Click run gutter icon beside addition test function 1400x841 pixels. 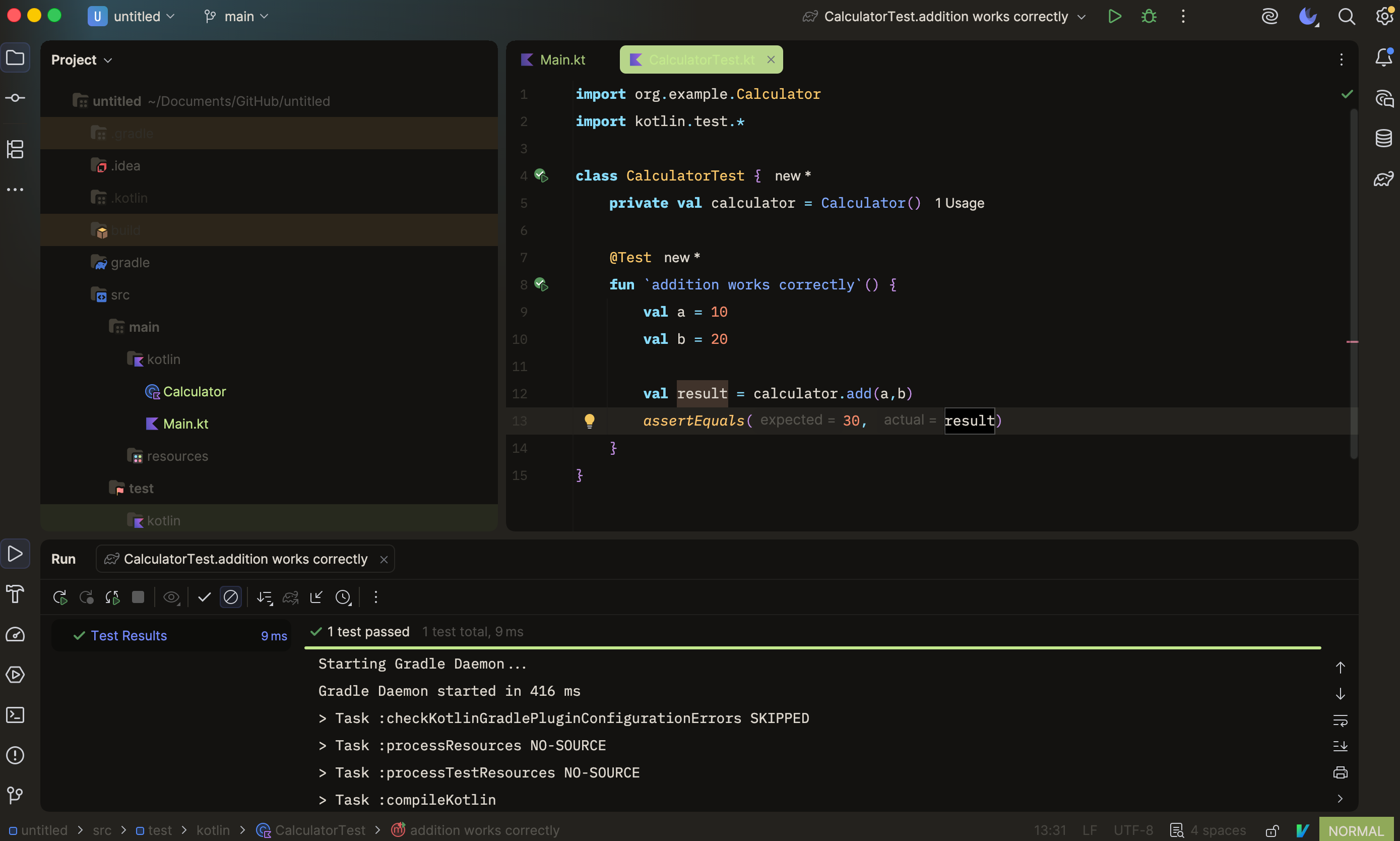point(541,284)
